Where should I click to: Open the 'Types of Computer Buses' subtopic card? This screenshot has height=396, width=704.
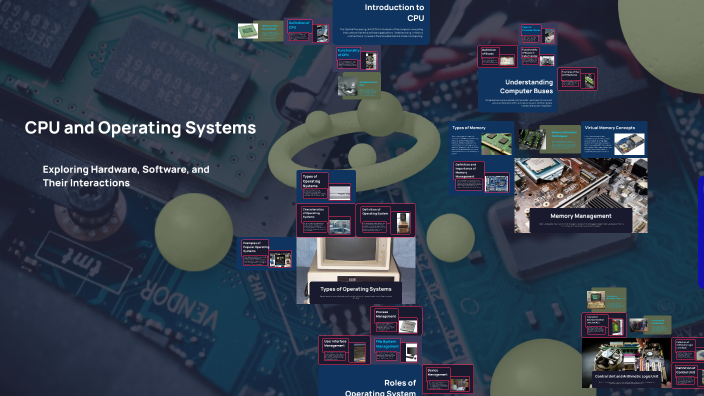point(537,34)
